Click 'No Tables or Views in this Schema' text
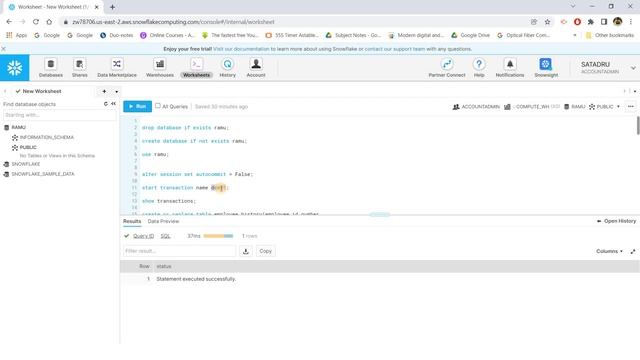 pyautogui.click(x=57, y=156)
